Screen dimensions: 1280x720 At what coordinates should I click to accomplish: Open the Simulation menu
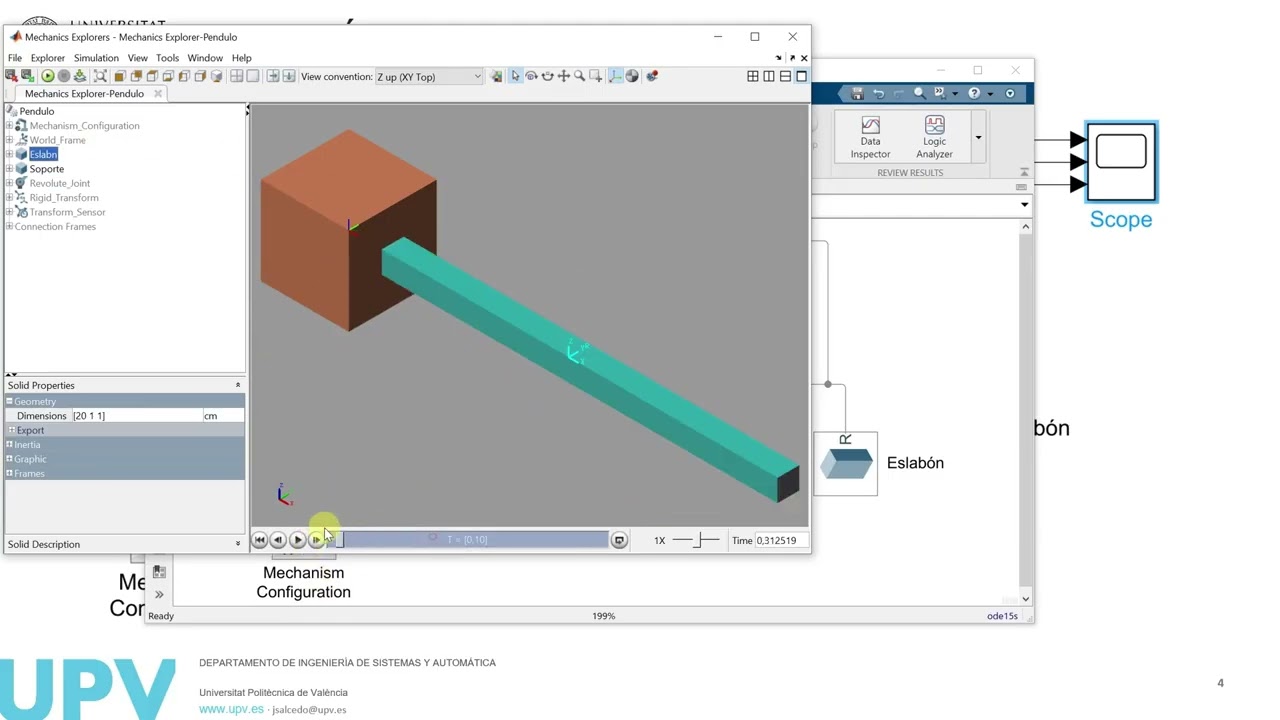point(96,58)
